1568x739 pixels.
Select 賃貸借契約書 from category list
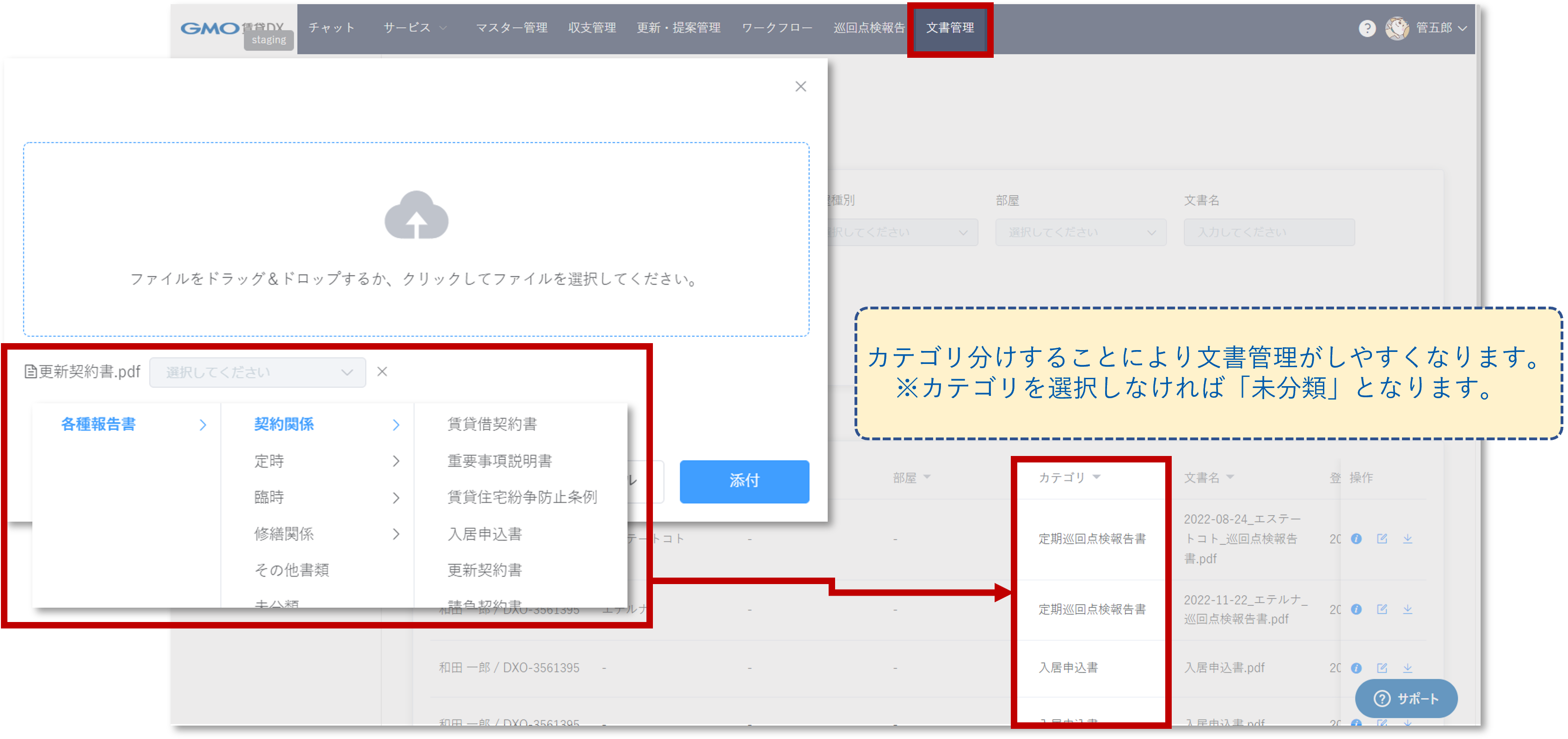tap(492, 424)
